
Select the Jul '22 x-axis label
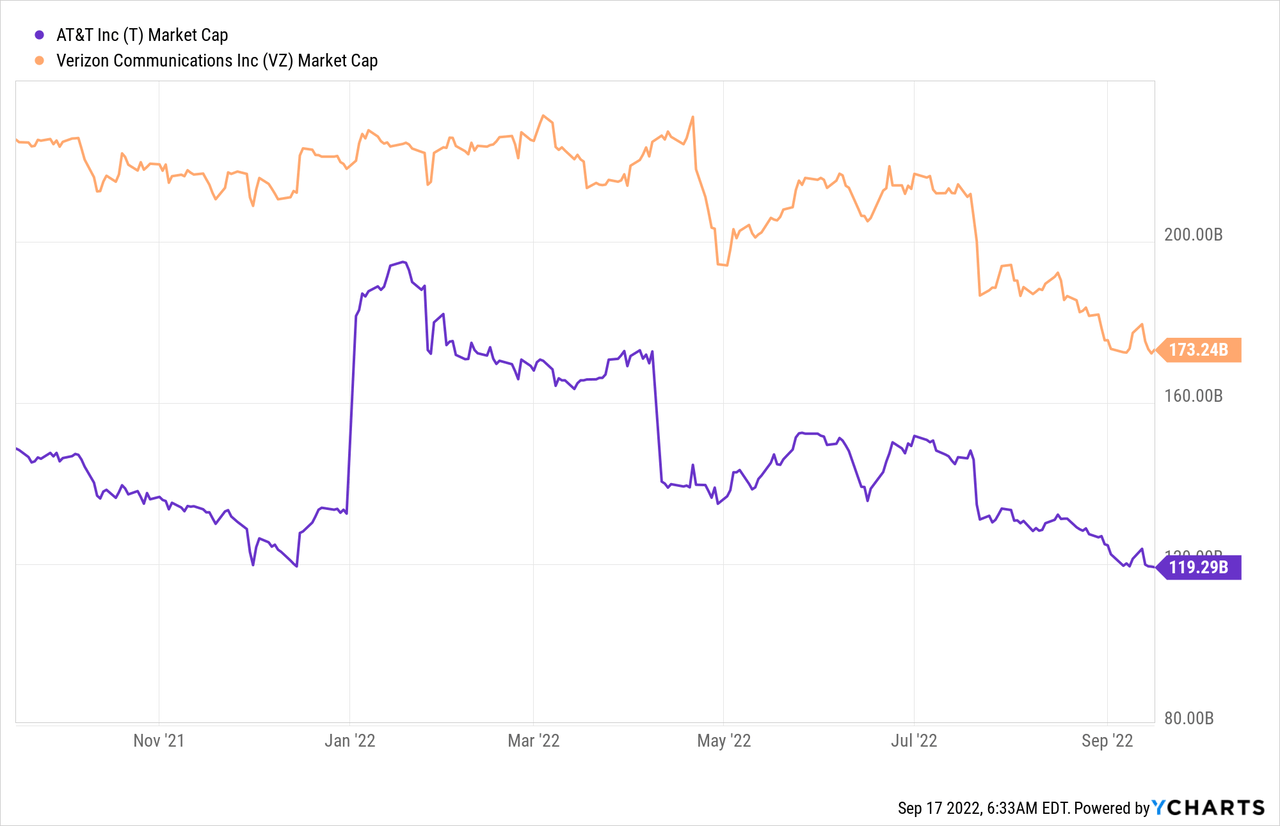[914, 741]
